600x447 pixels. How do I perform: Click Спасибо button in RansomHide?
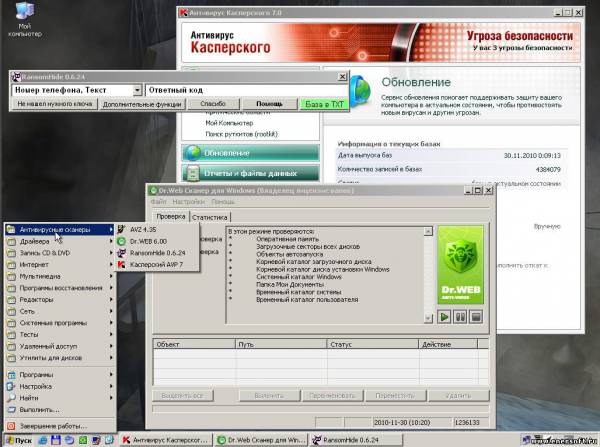tap(213, 104)
